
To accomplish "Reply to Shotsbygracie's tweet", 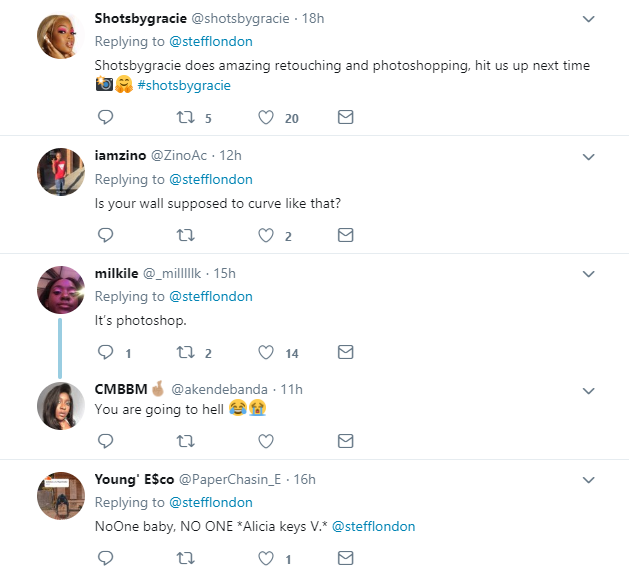I will tap(105, 118).
